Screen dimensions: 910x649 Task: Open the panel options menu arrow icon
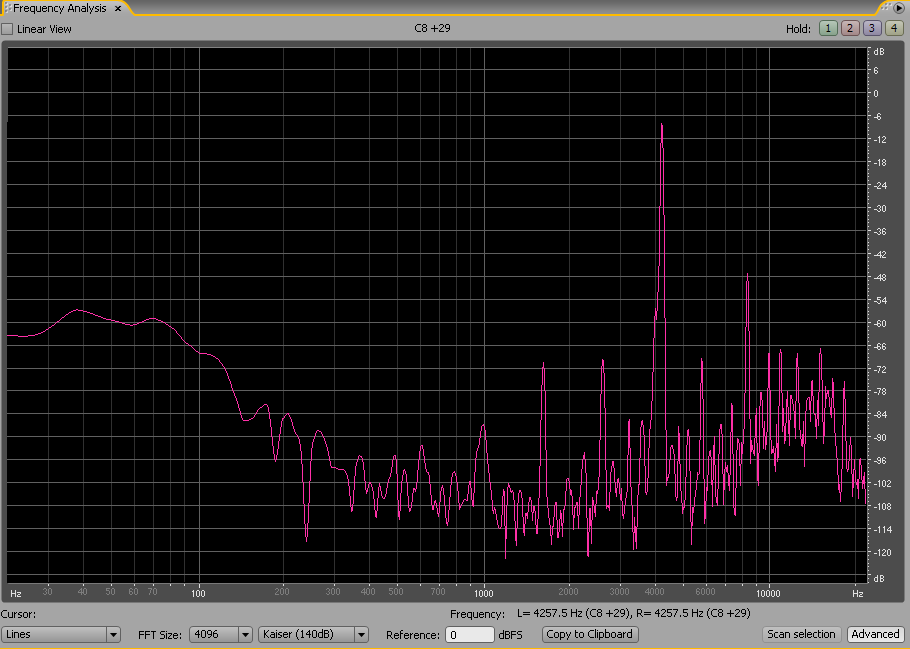899,8
